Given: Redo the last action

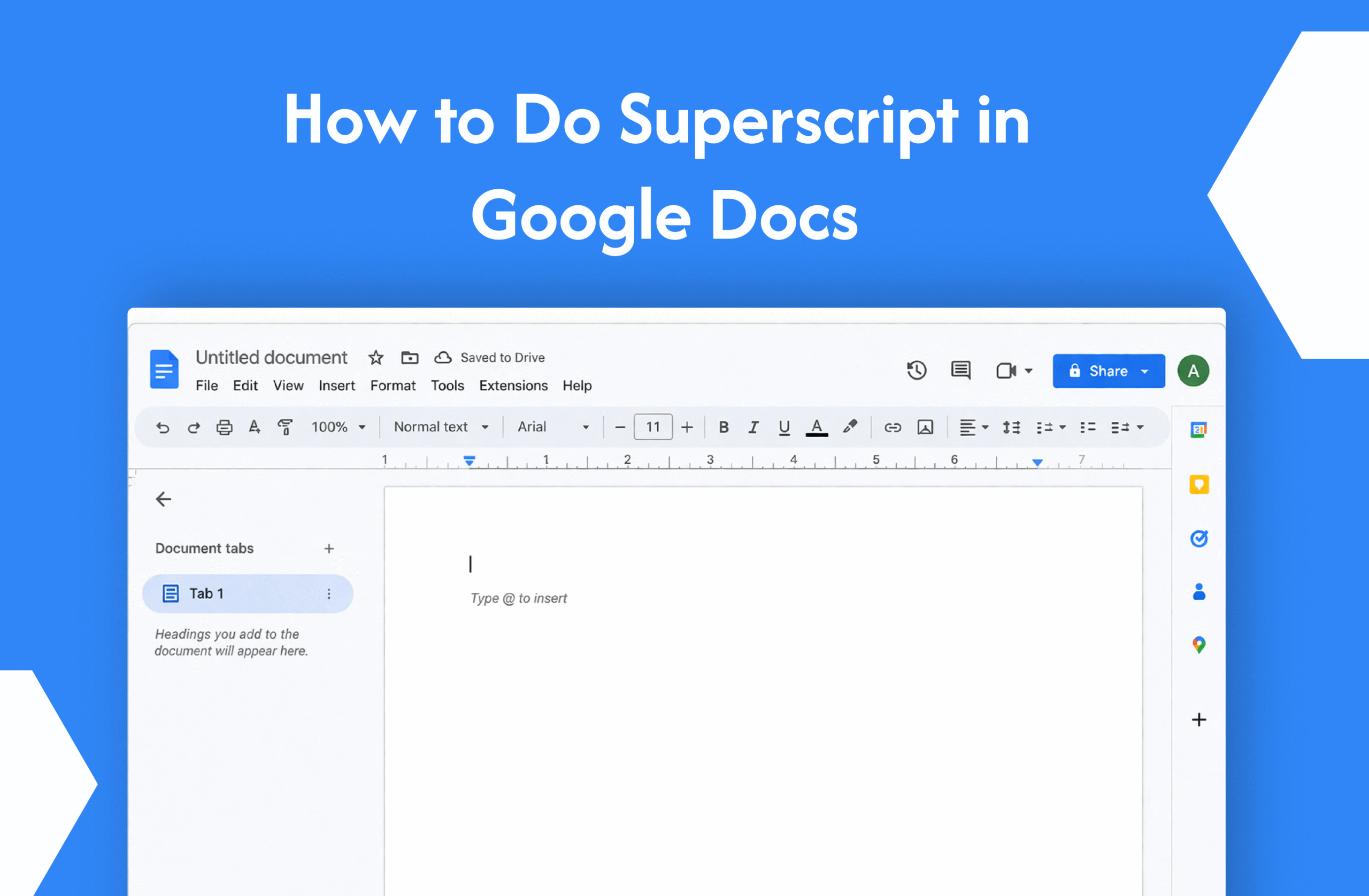Looking at the screenshot, I should point(194,427).
